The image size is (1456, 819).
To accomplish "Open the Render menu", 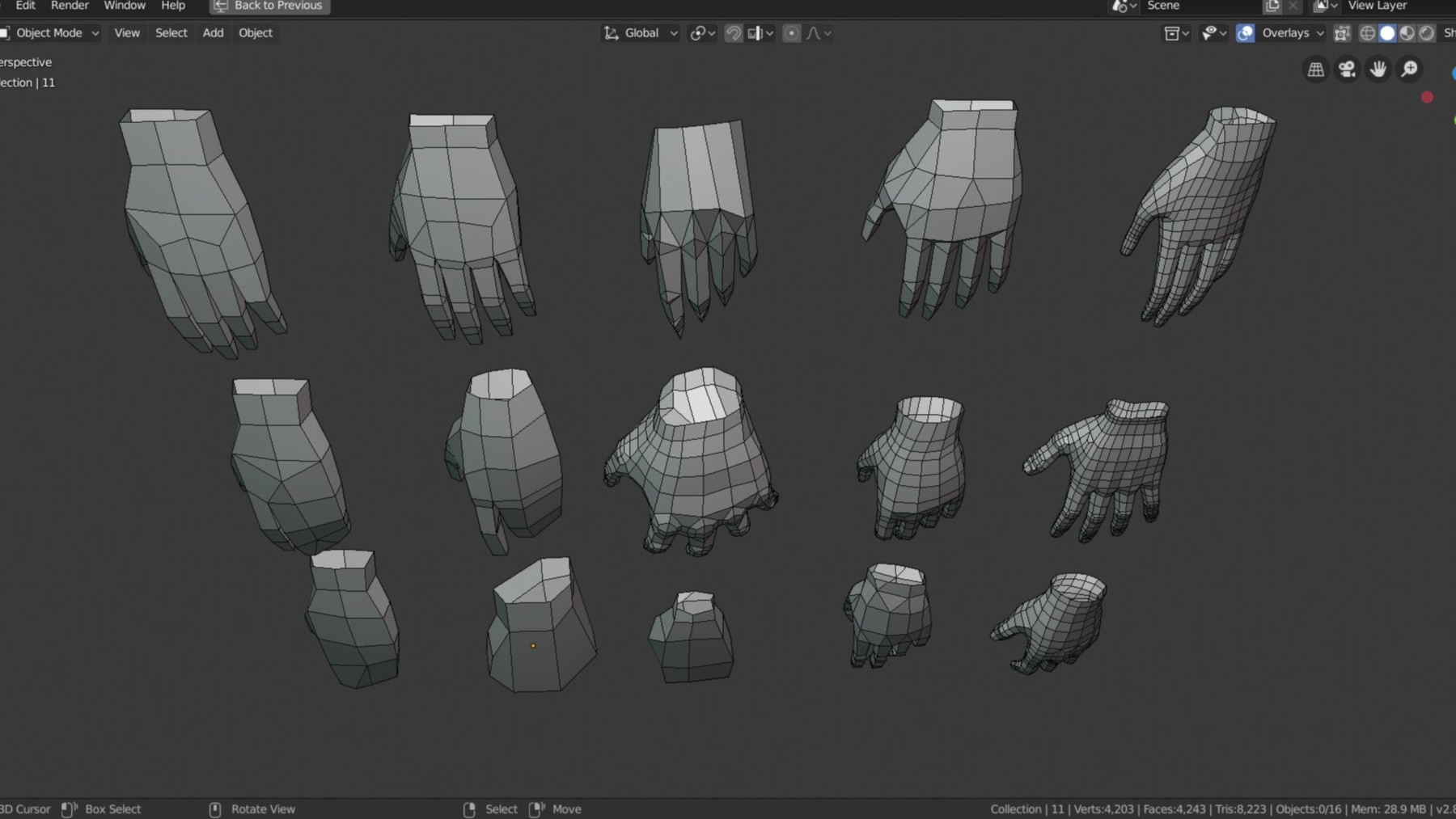I will (70, 6).
